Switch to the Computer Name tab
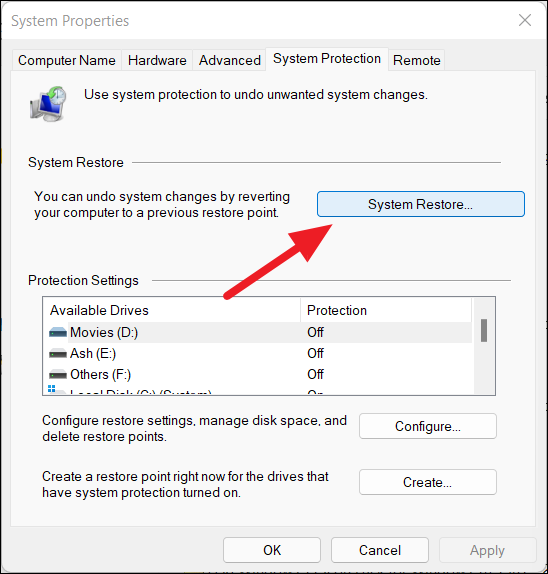Viewport: 548px width, 574px height. click(x=67, y=60)
